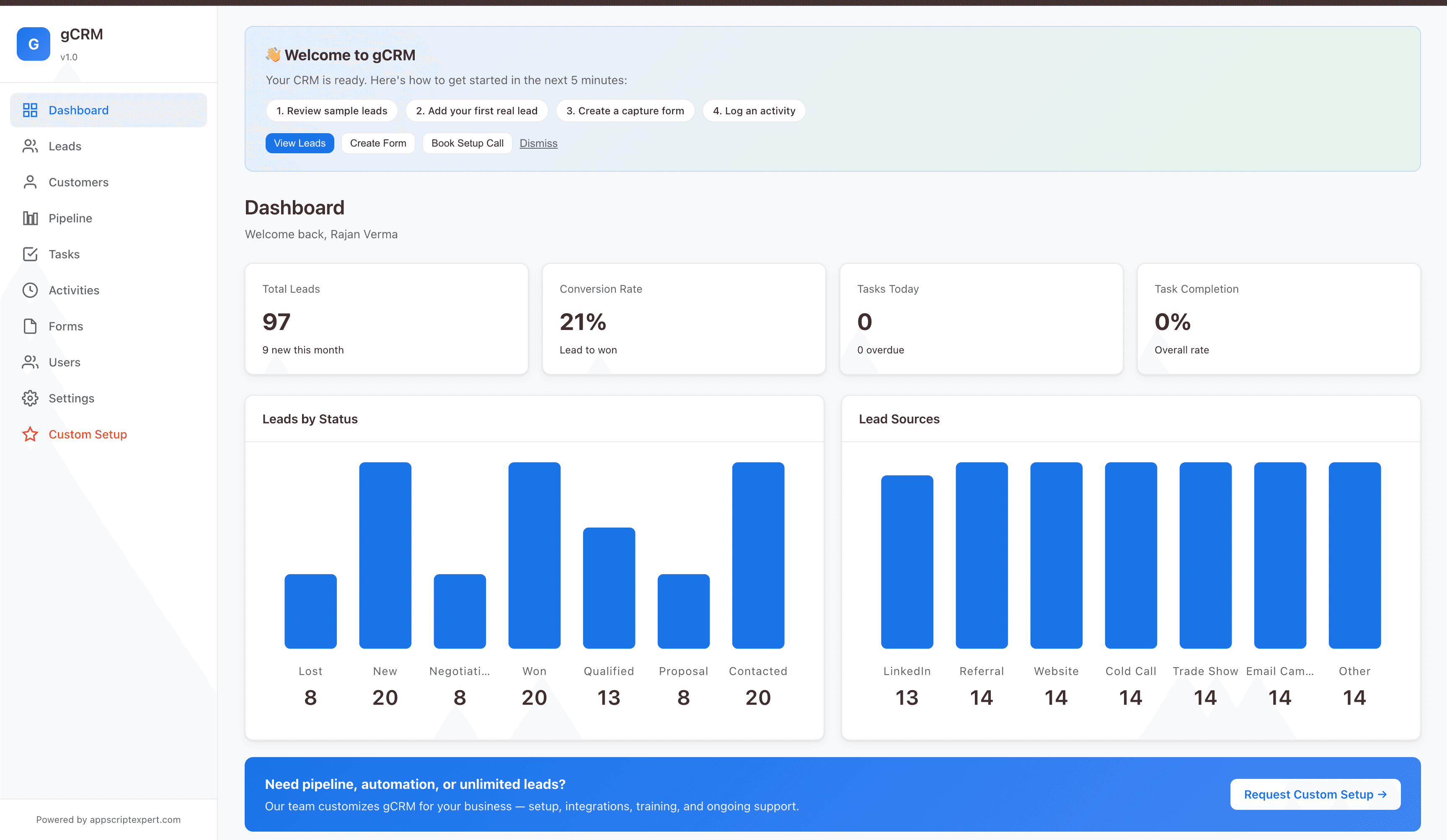1447x840 pixels.
Task: Click the Users group icon
Action: click(30, 362)
